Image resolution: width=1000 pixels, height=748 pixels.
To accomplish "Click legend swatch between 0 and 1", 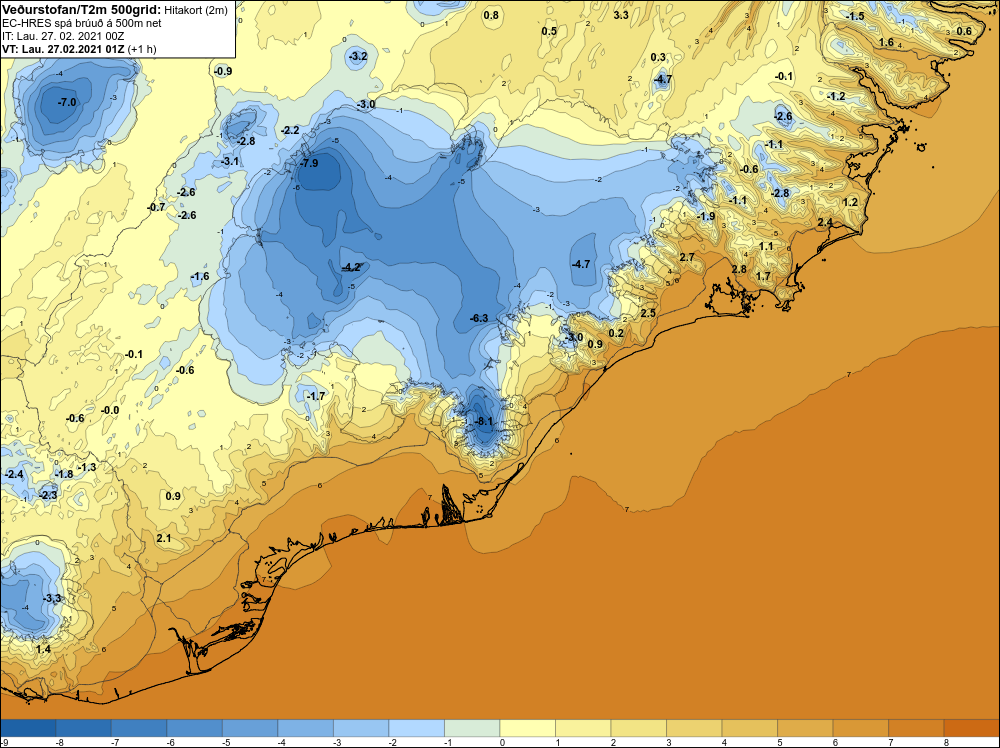I will click(527, 728).
